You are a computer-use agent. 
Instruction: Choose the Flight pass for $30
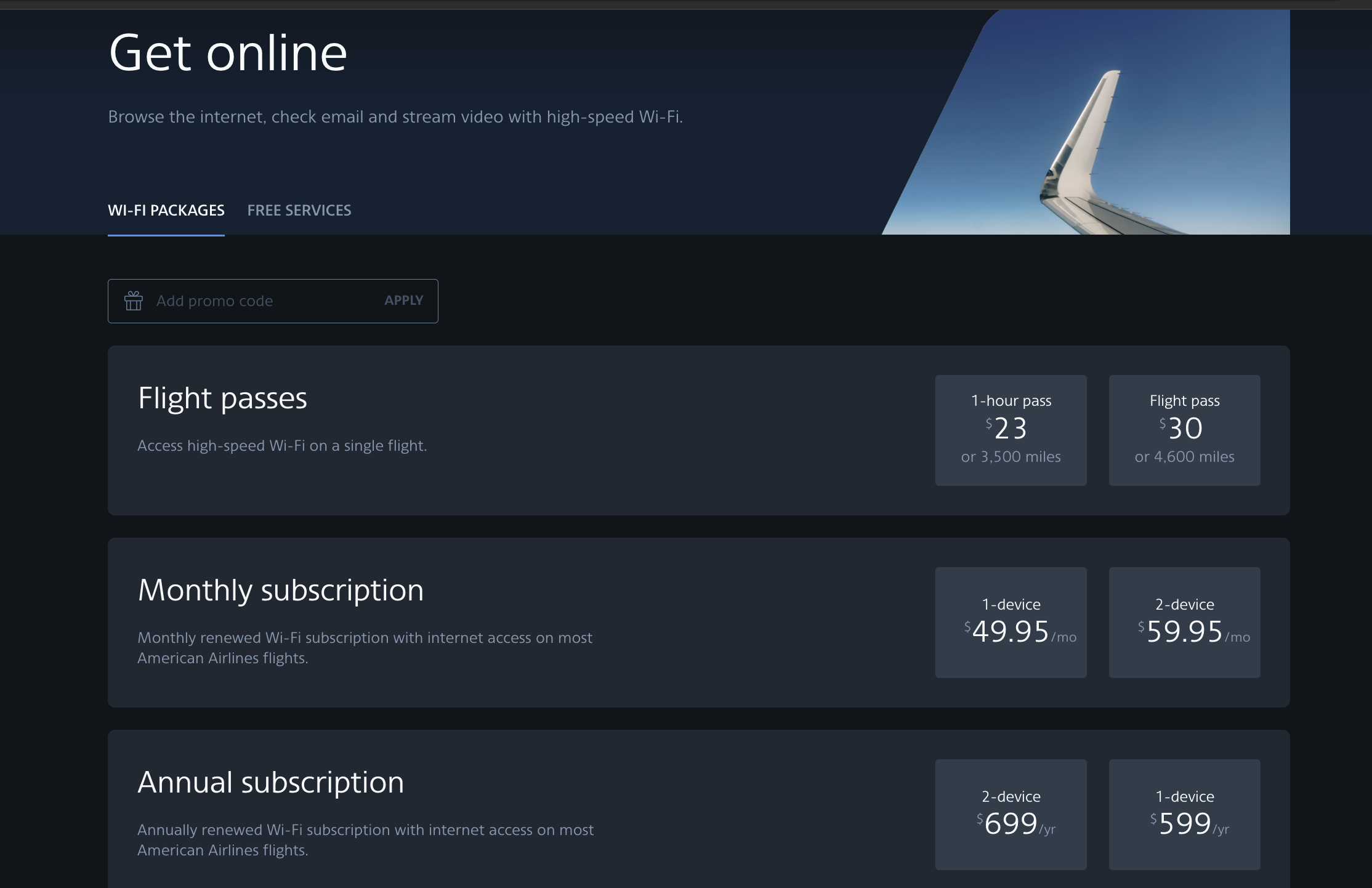[x=1185, y=430]
